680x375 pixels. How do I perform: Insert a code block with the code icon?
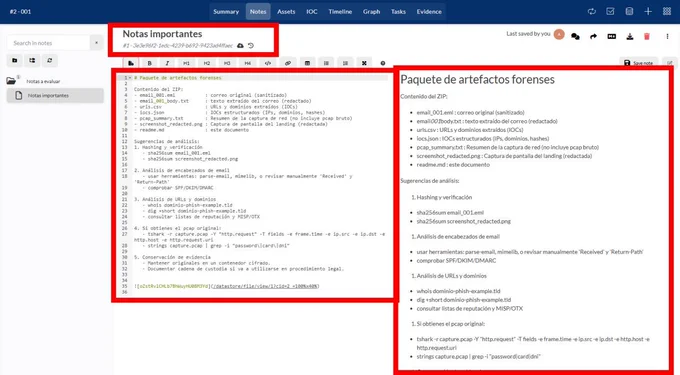pyautogui.click(x=268, y=63)
